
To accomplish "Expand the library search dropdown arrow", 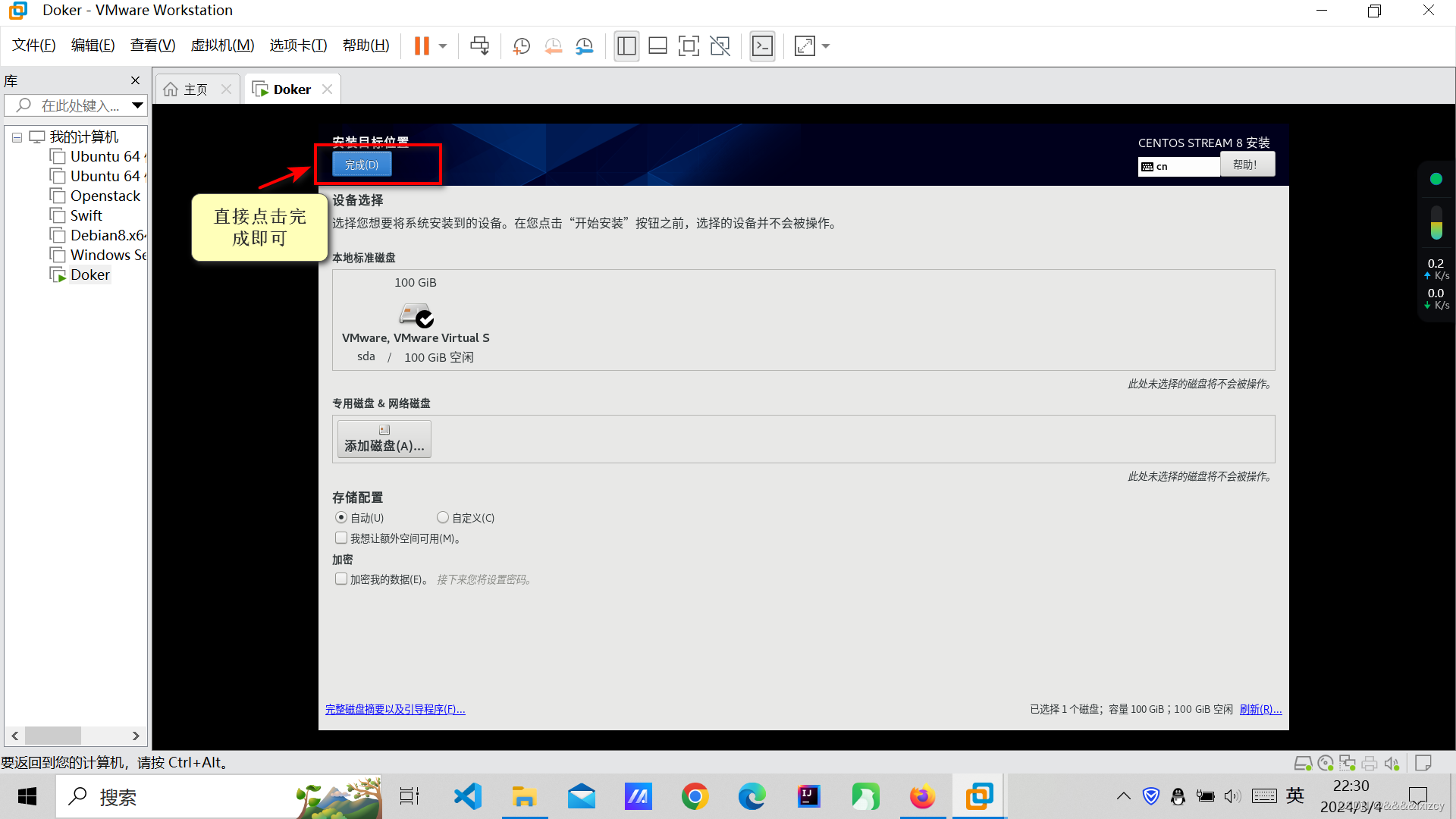I will coord(137,105).
